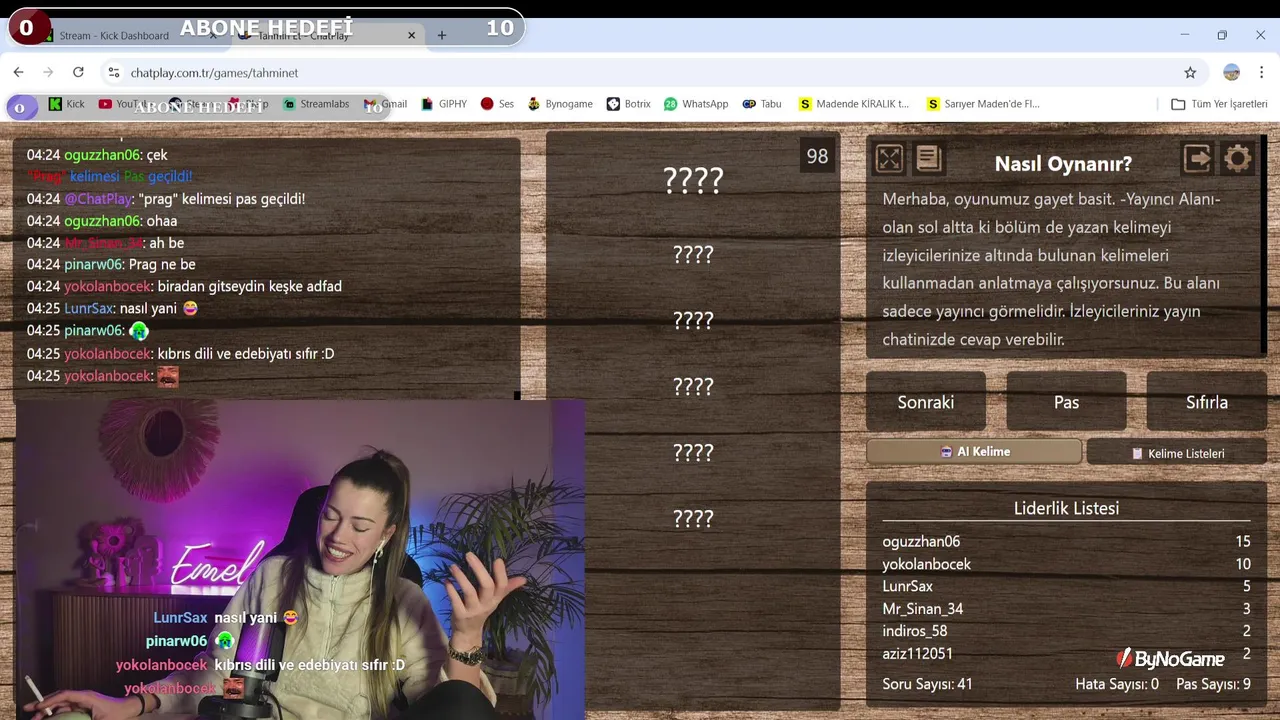This screenshot has width=1280, height=720.
Task: Click the ByNoGame logo link
Action: [1170, 658]
